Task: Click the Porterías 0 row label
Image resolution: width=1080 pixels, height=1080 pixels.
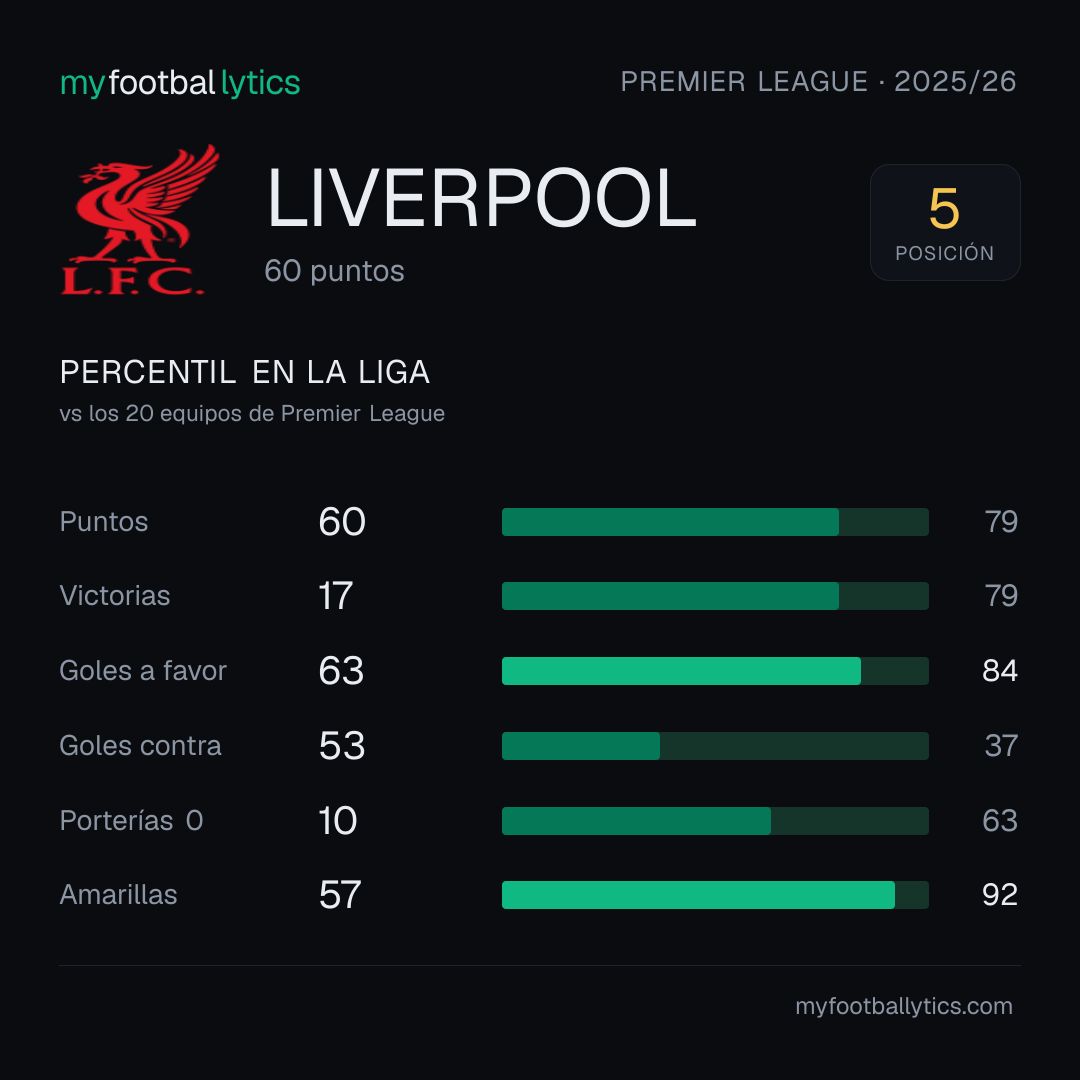Action: 131,820
